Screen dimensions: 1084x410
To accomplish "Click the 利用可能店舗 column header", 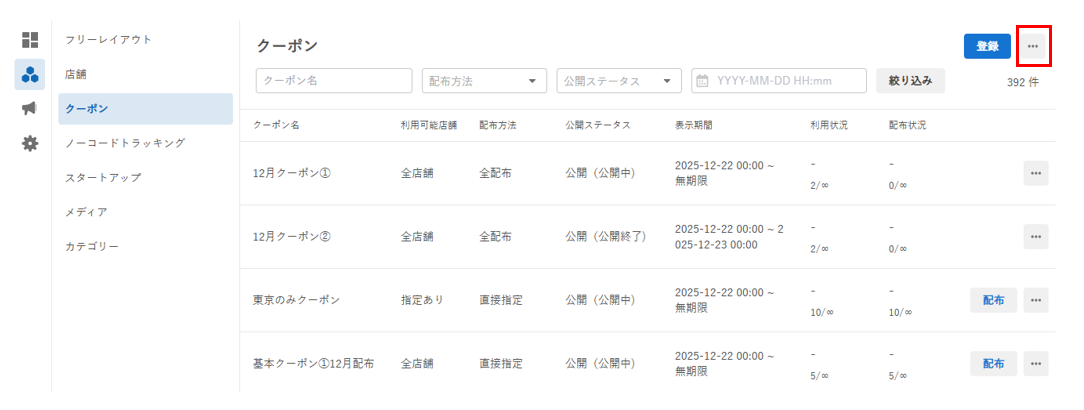I will pos(429,126).
